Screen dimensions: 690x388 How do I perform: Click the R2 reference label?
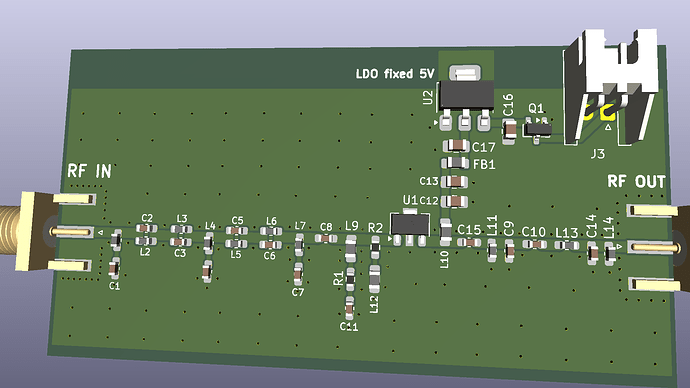click(375, 227)
